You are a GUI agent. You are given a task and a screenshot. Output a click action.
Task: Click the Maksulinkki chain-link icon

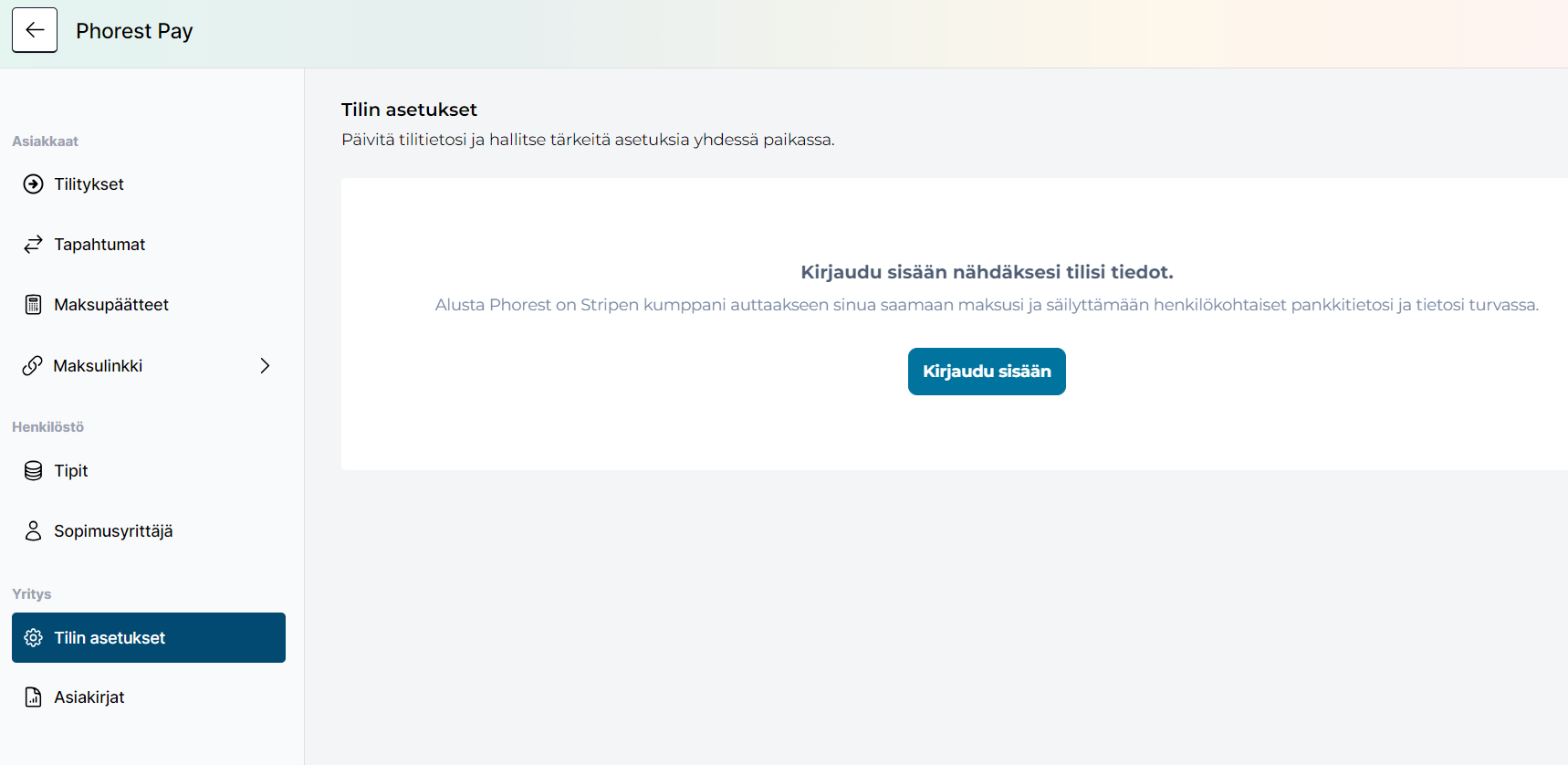coord(33,366)
